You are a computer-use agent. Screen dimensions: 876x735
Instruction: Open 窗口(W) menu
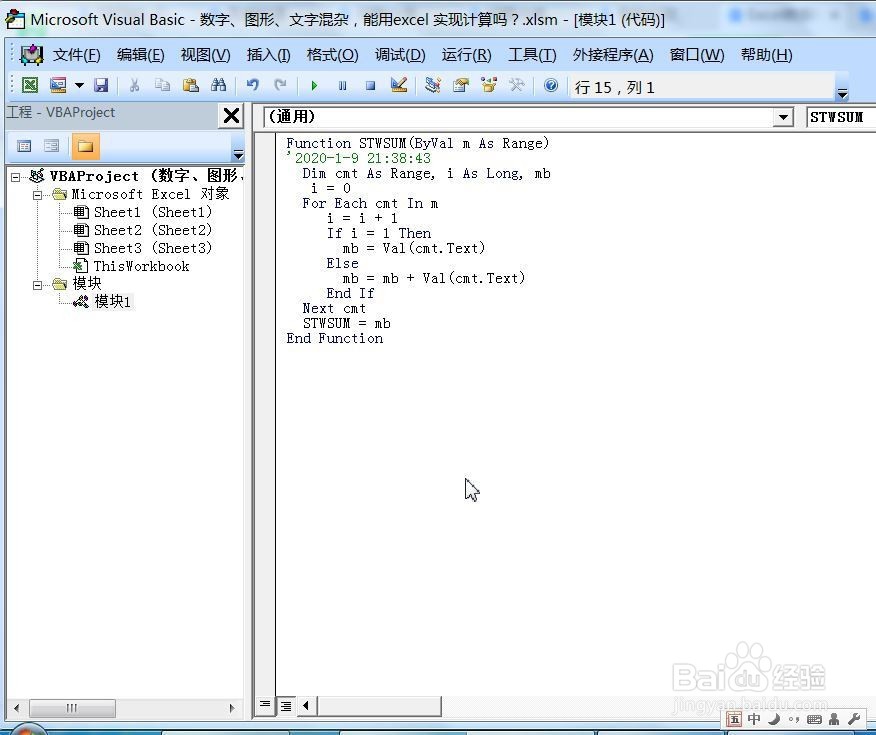coord(697,55)
